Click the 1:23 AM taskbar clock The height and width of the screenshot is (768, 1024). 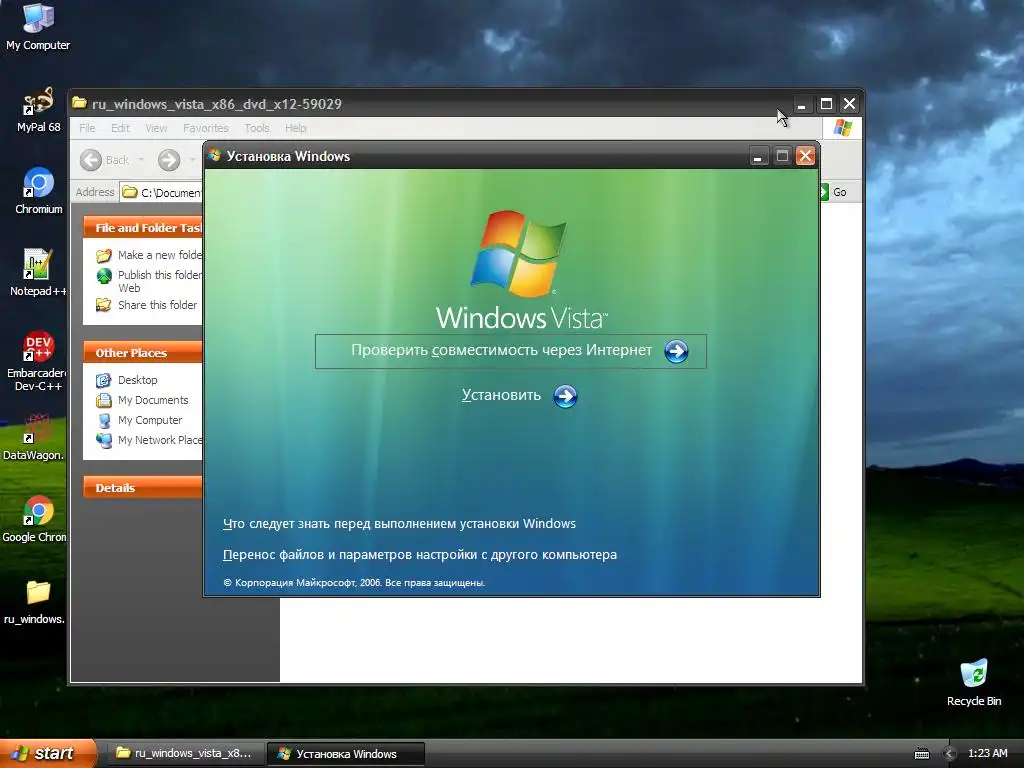(987, 754)
